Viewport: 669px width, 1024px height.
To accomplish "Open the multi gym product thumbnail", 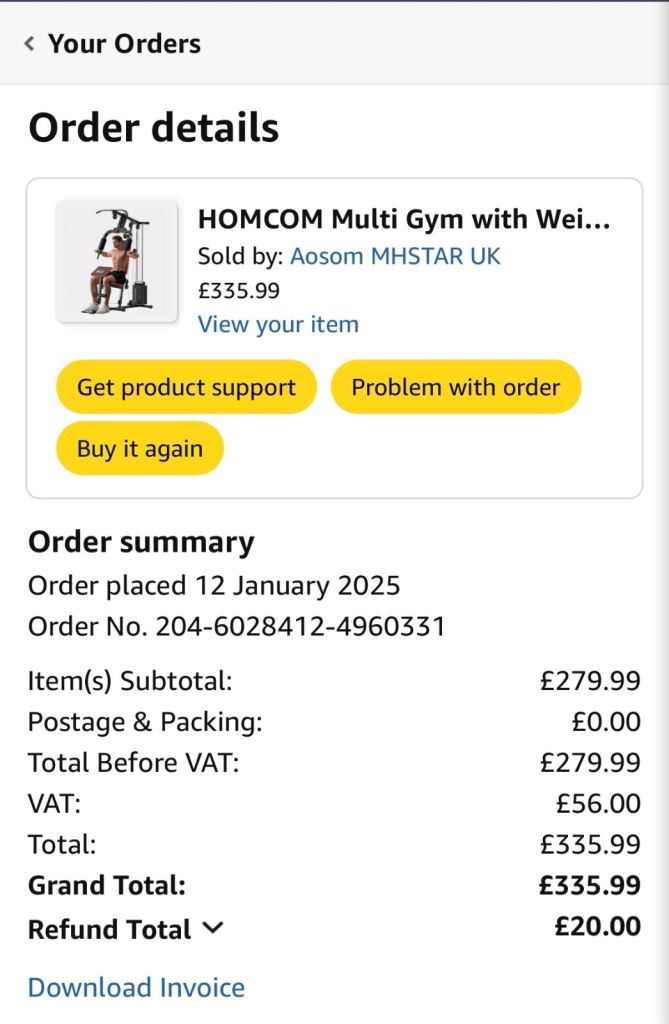I will pyautogui.click(x=117, y=261).
